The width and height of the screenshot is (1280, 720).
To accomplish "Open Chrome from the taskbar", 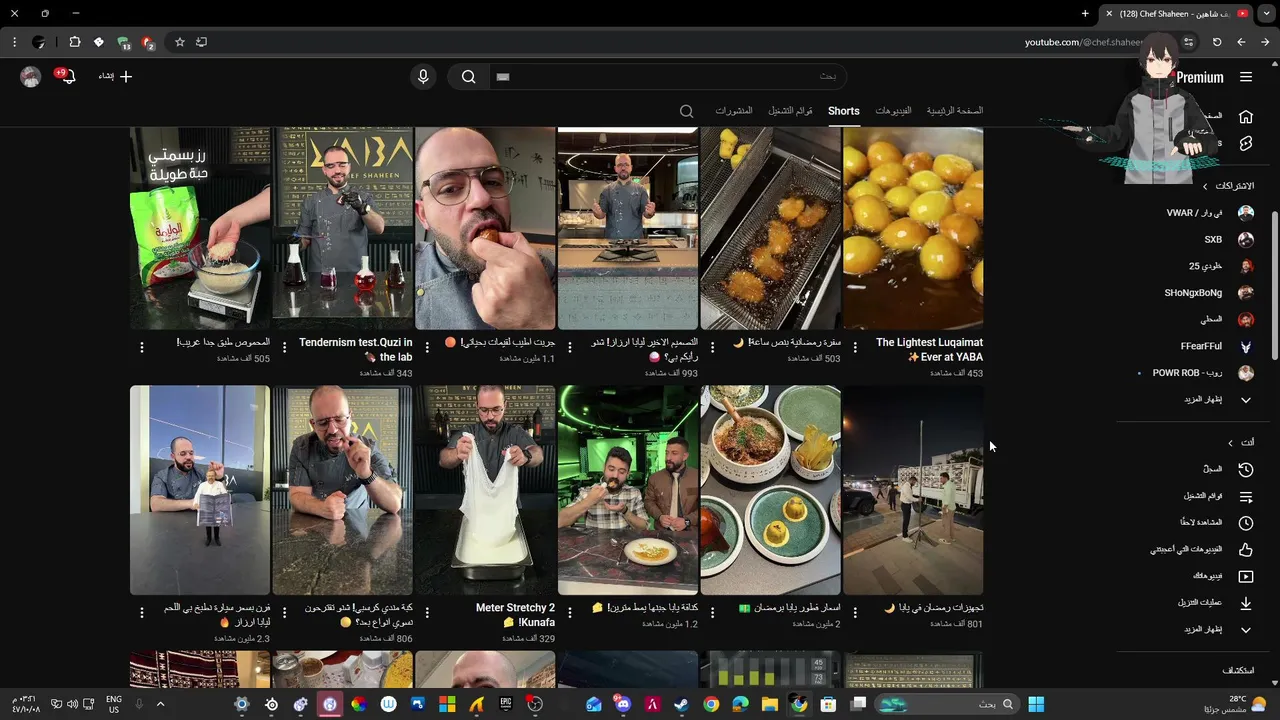I will tap(711, 704).
